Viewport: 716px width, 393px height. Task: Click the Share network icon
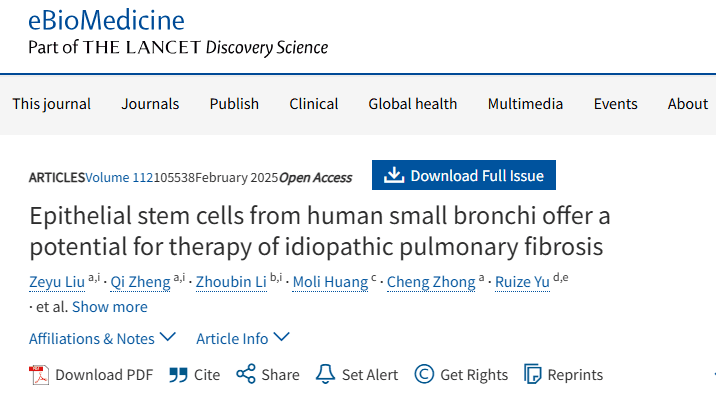246,374
